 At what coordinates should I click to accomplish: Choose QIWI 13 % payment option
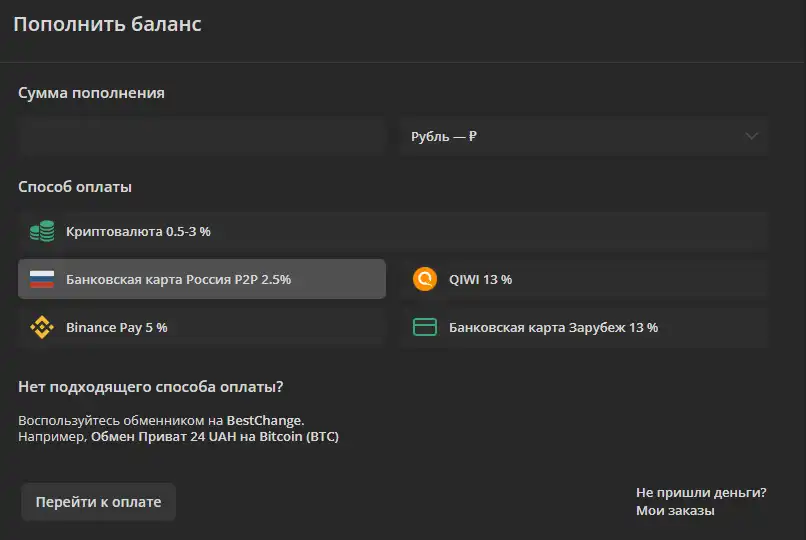(584, 279)
